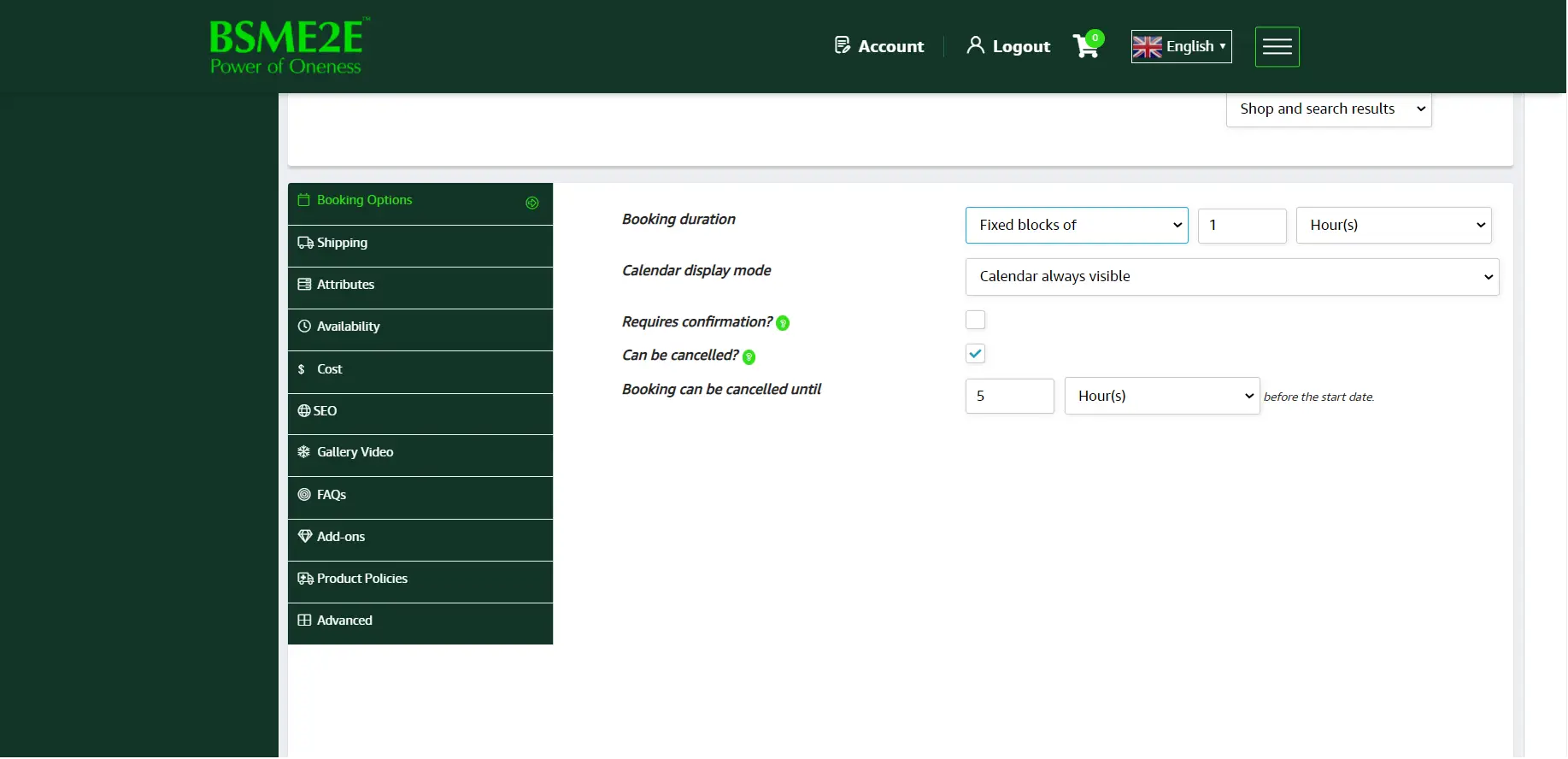Click the Booking Options calendar icon
The height and width of the screenshot is (759, 1568).
pyautogui.click(x=303, y=200)
